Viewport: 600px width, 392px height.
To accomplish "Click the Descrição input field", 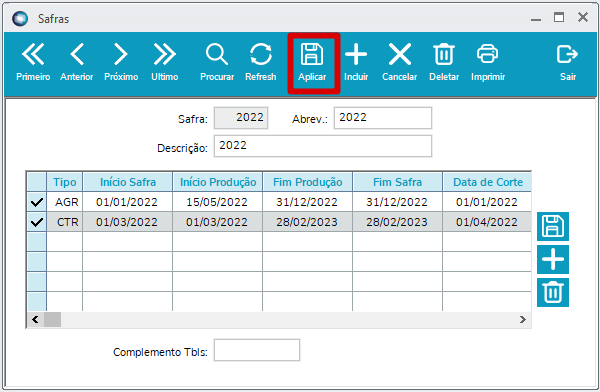I will (323, 146).
